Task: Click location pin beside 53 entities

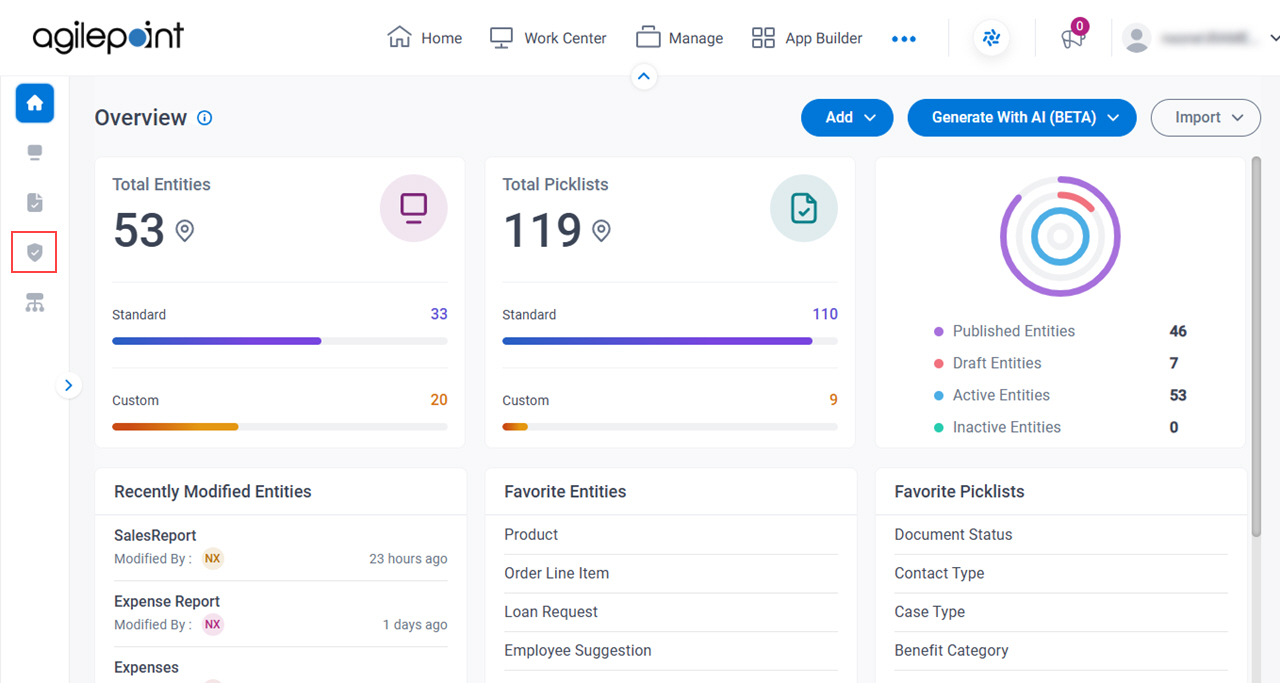Action: [185, 231]
